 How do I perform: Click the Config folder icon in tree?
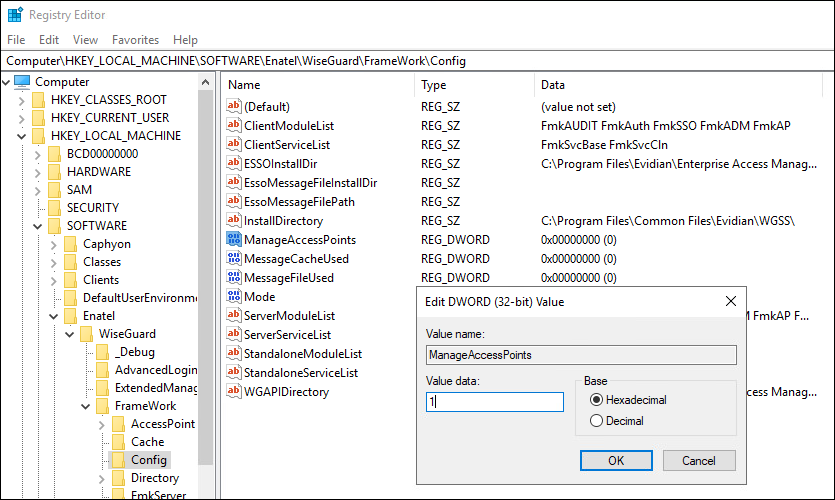[119, 460]
